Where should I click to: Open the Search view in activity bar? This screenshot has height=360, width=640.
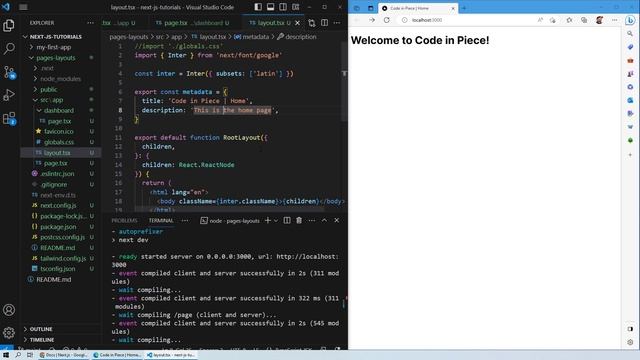point(9,49)
